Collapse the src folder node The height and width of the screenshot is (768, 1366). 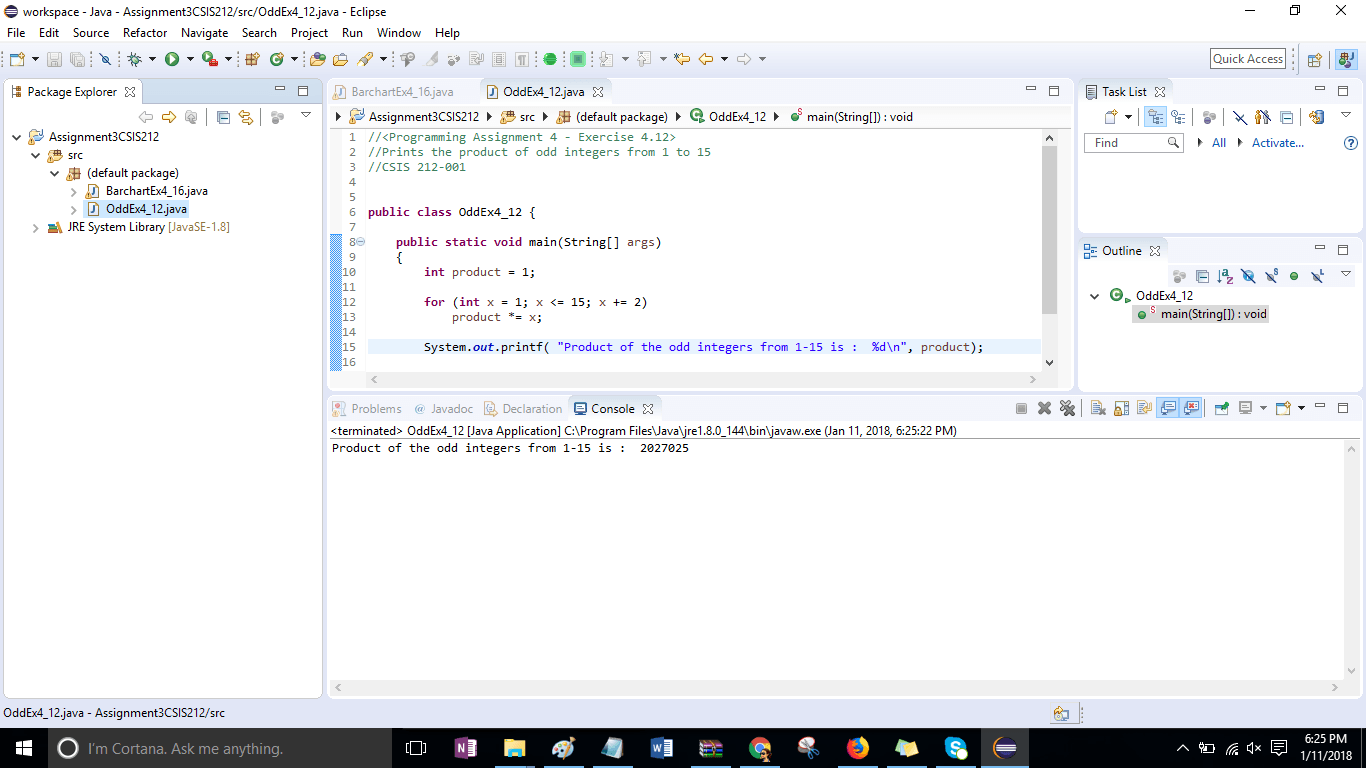coord(36,155)
